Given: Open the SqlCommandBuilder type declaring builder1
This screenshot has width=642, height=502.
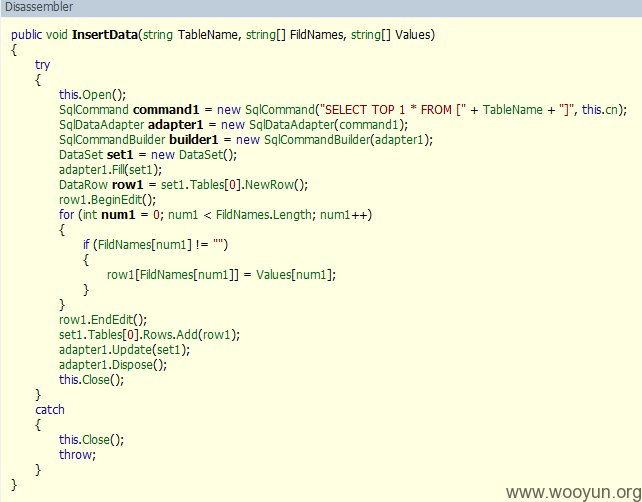Looking at the screenshot, I should click(x=112, y=140).
